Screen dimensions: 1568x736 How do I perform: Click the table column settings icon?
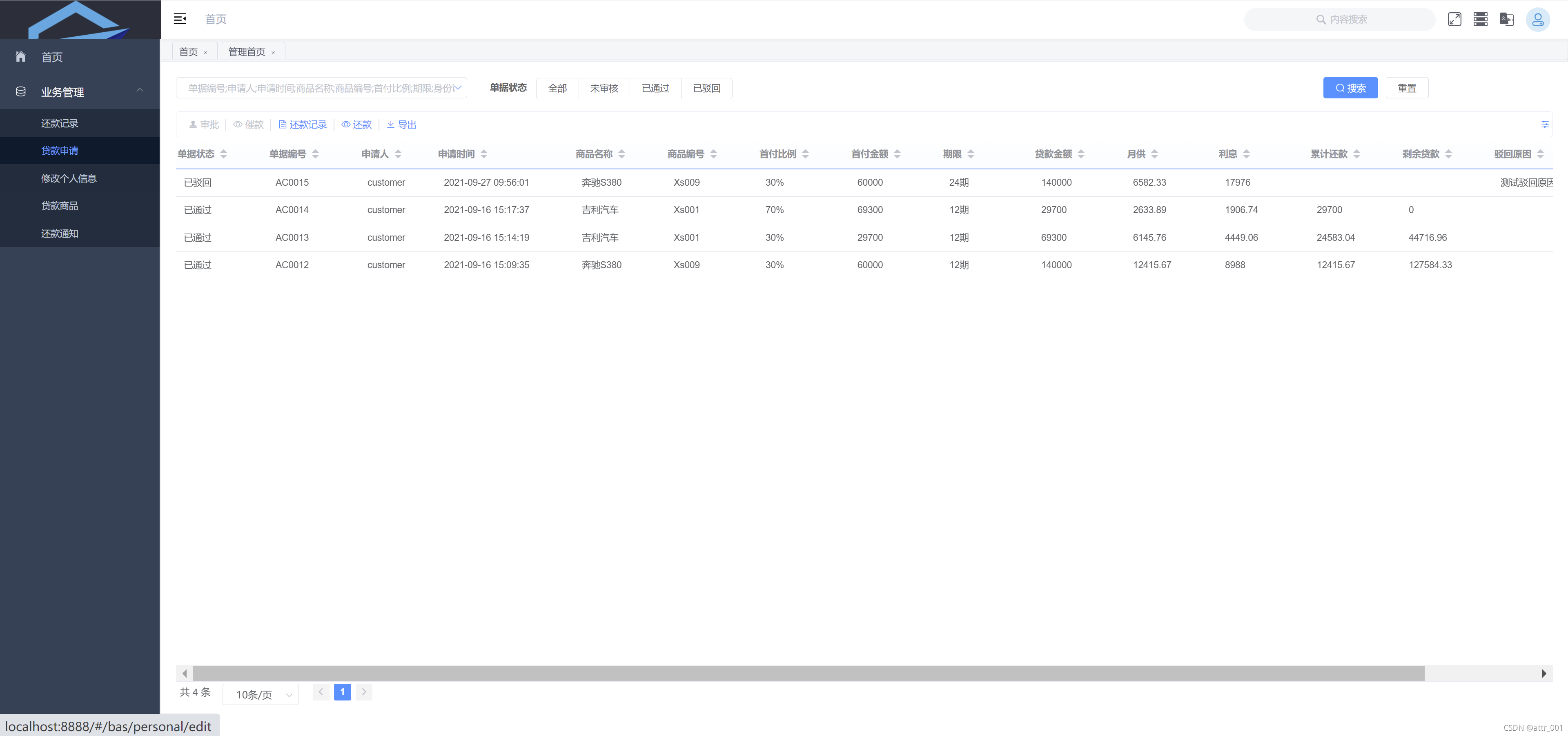pos(1544,124)
